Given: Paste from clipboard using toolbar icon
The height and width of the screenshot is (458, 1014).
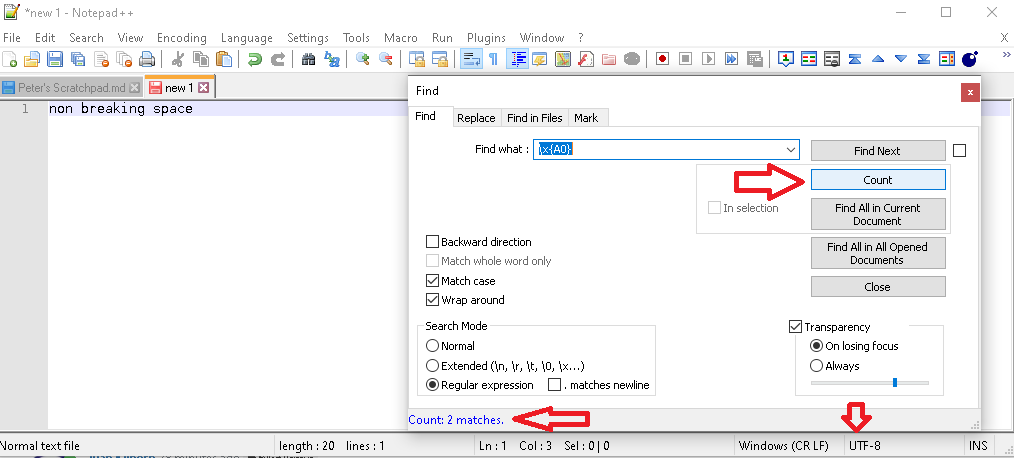Looking at the screenshot, I should [x=224, y=60].
